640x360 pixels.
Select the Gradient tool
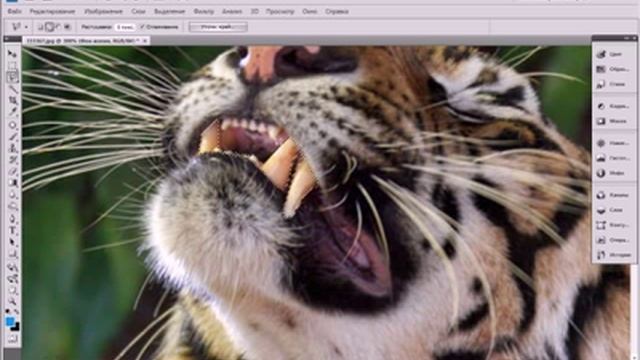pyautogui.click(x=13, y=183)
